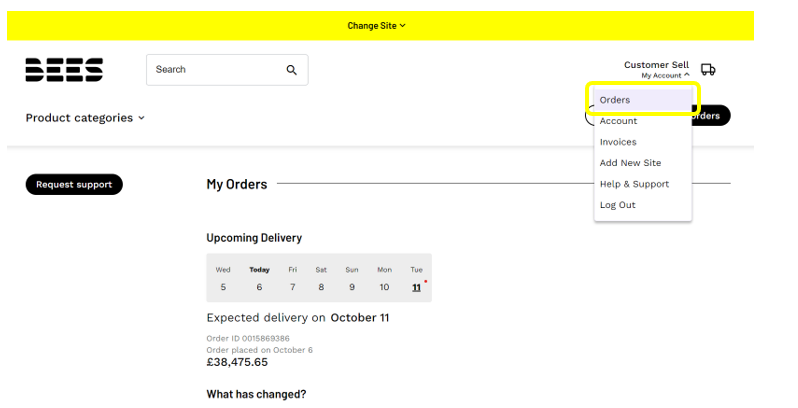Click the BEES logo
Image resolution: width=798 pixels, height=408 pixels.
(64, 70)
